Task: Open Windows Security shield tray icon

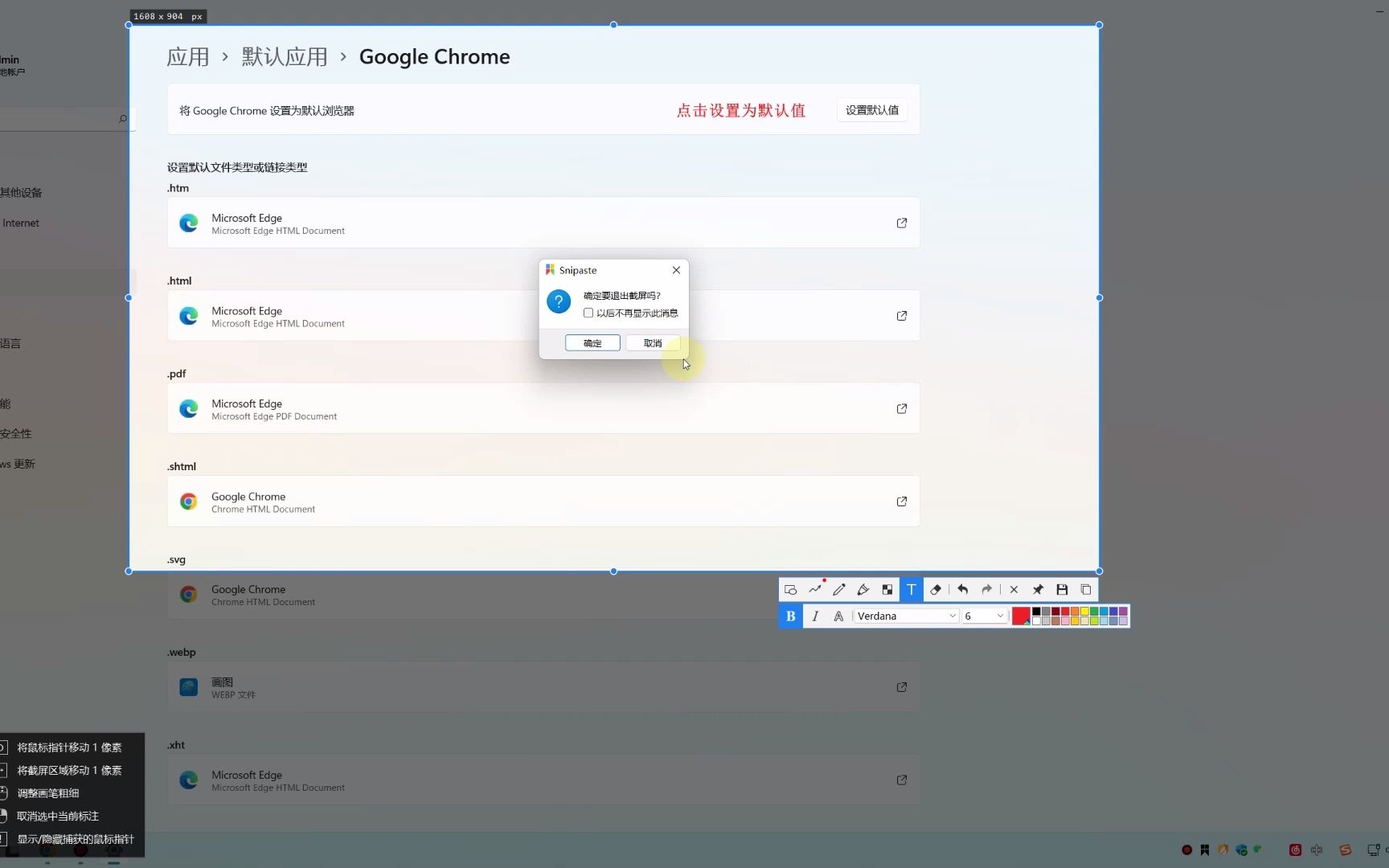Action: [x=1242, y=850]
